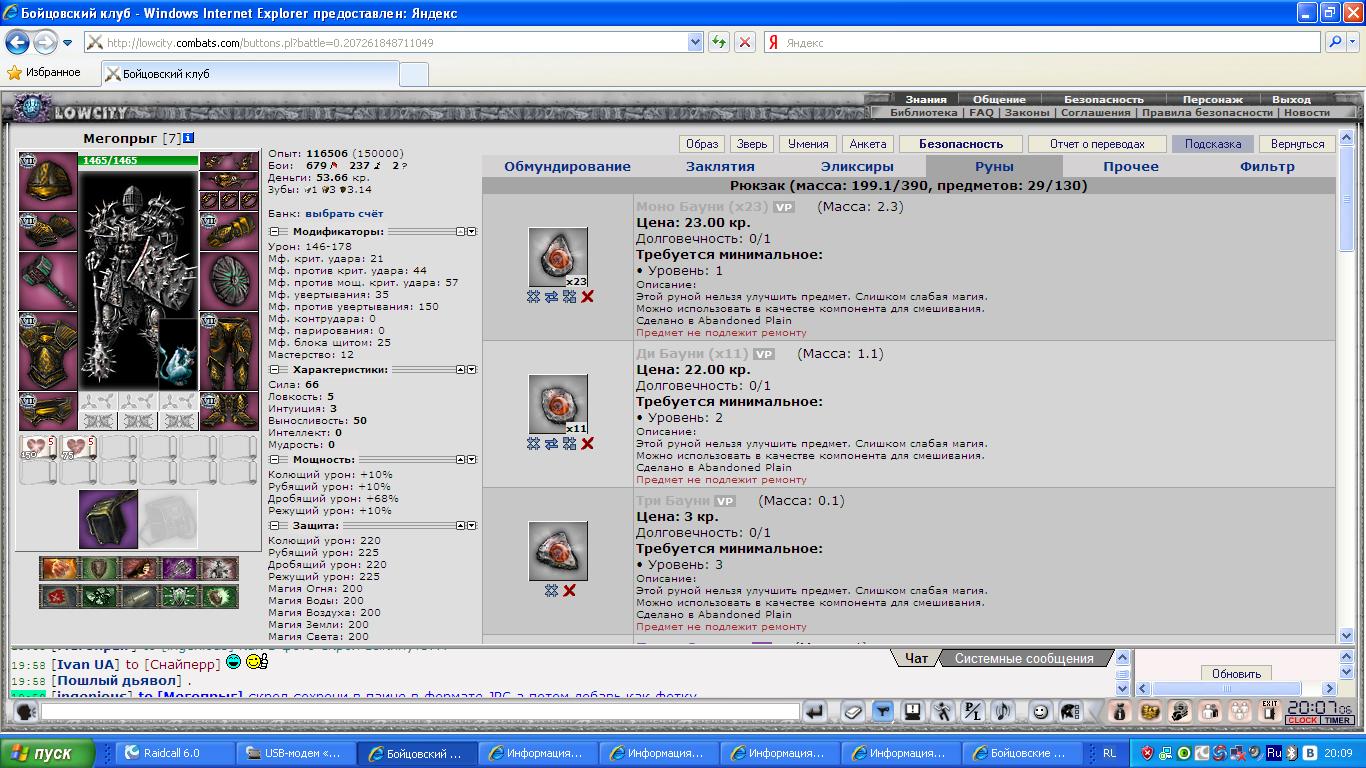
Task: Follow the выбрать счёт bank link
Action: click(x=344, y=213)
